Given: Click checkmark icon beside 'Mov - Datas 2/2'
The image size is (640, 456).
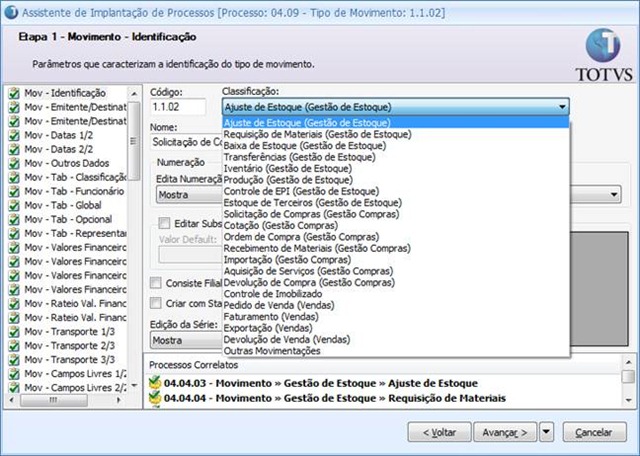Looking at the screenshot, I should click(x=14, y=149).
